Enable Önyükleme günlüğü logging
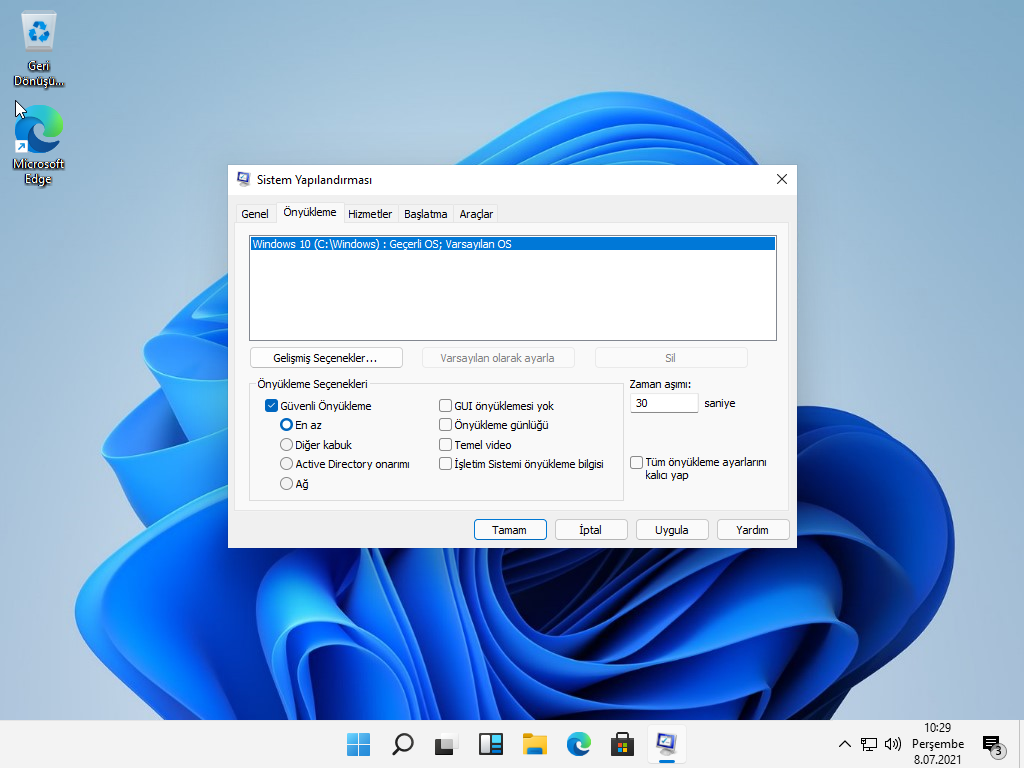Image resolution: width=1024 pixels, height=768 pixels. [x=445, y=425]
